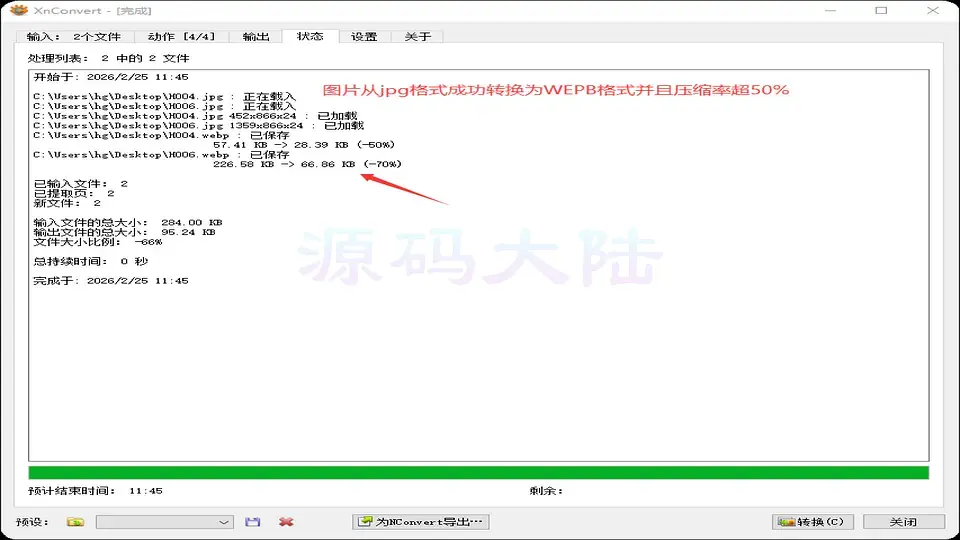Select log line H006.jpg : 正在载入
This screenshot has width=960, height=540.
[165, 106]
